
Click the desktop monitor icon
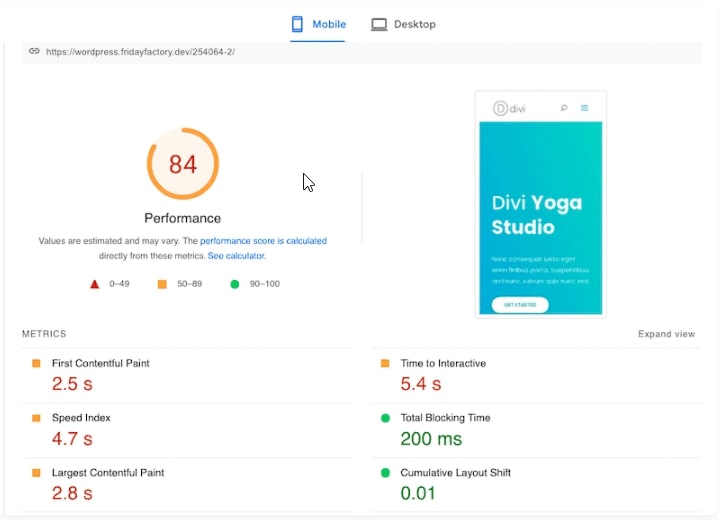(379, 24)
